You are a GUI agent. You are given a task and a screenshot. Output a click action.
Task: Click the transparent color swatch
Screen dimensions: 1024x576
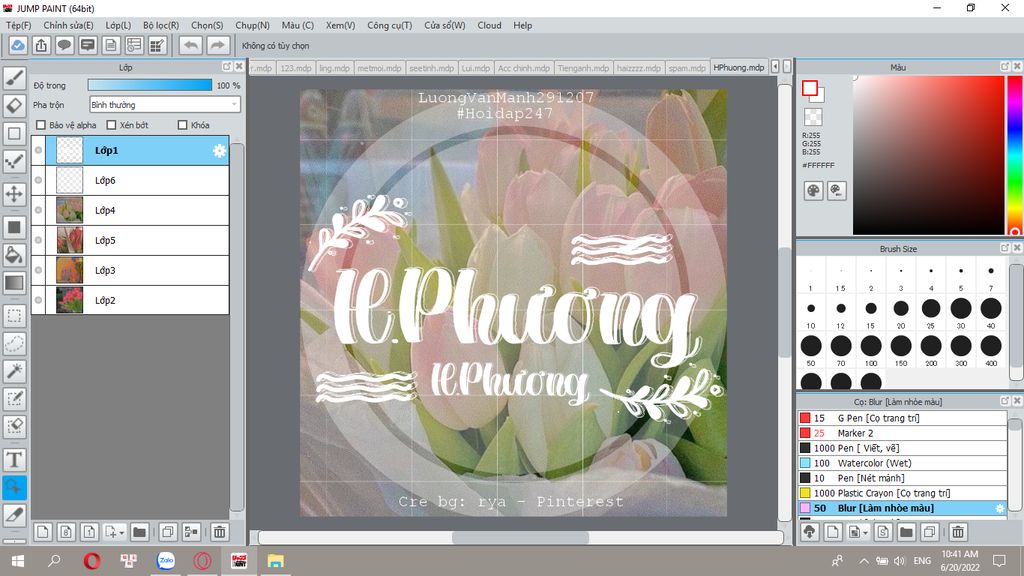pos(813,117)
